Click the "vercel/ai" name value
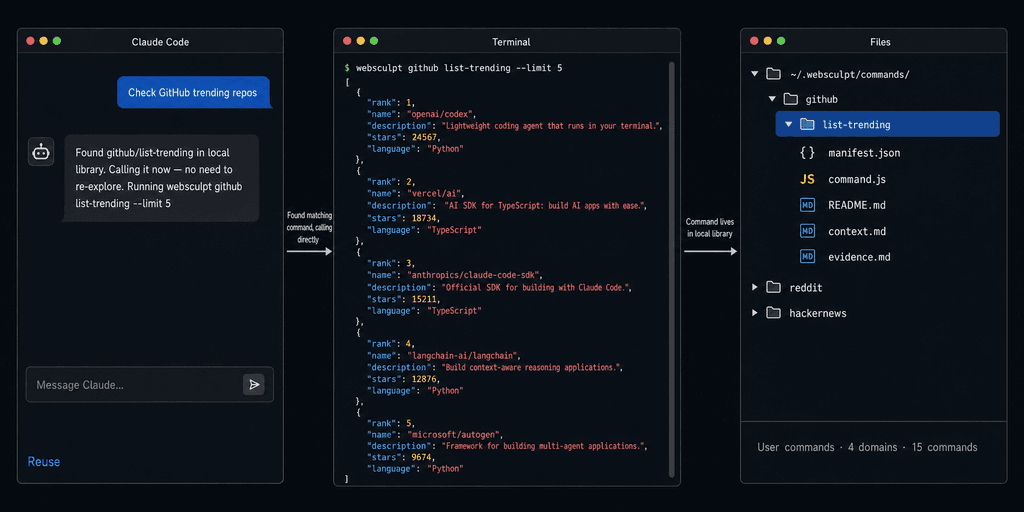1024x512 pixels. click(x=436, y=195)
